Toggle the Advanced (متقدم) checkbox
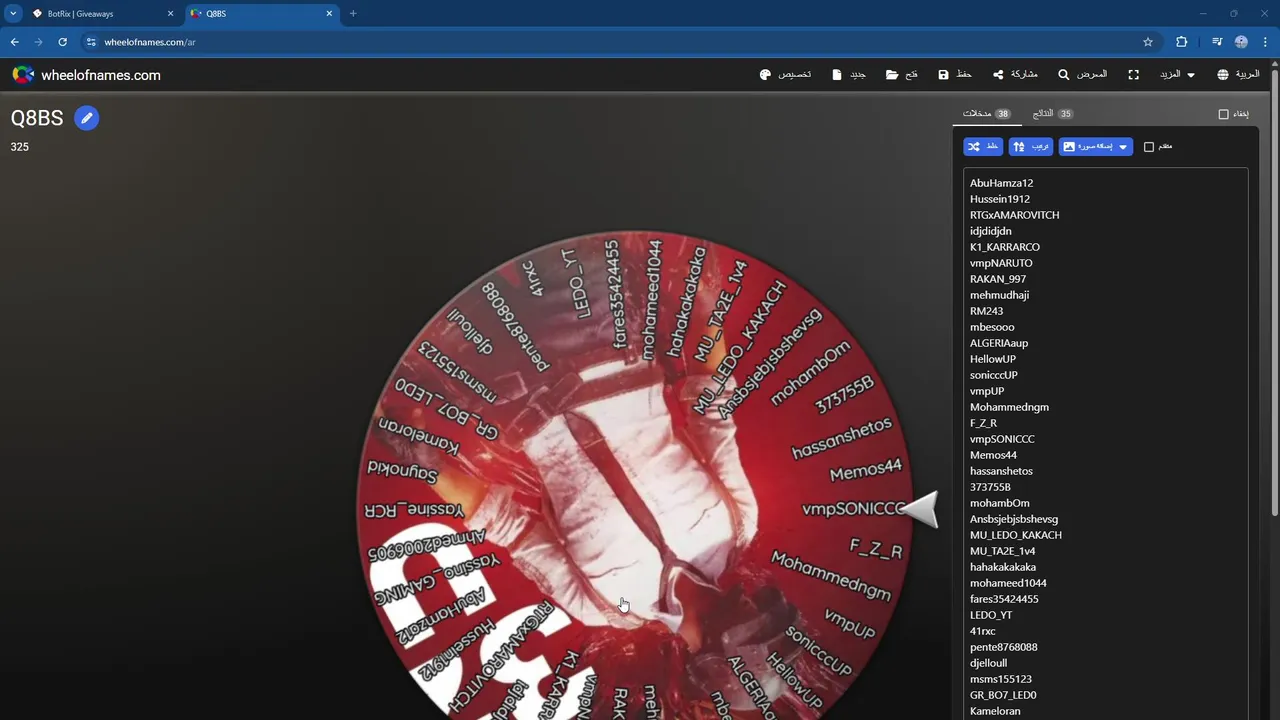 point(1149,147)
